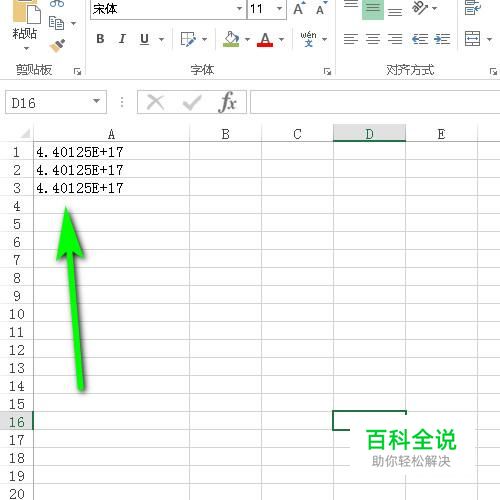Select cell A3 with 4.40125E+17
500x500 pixels.
click(x=111, y=188)
